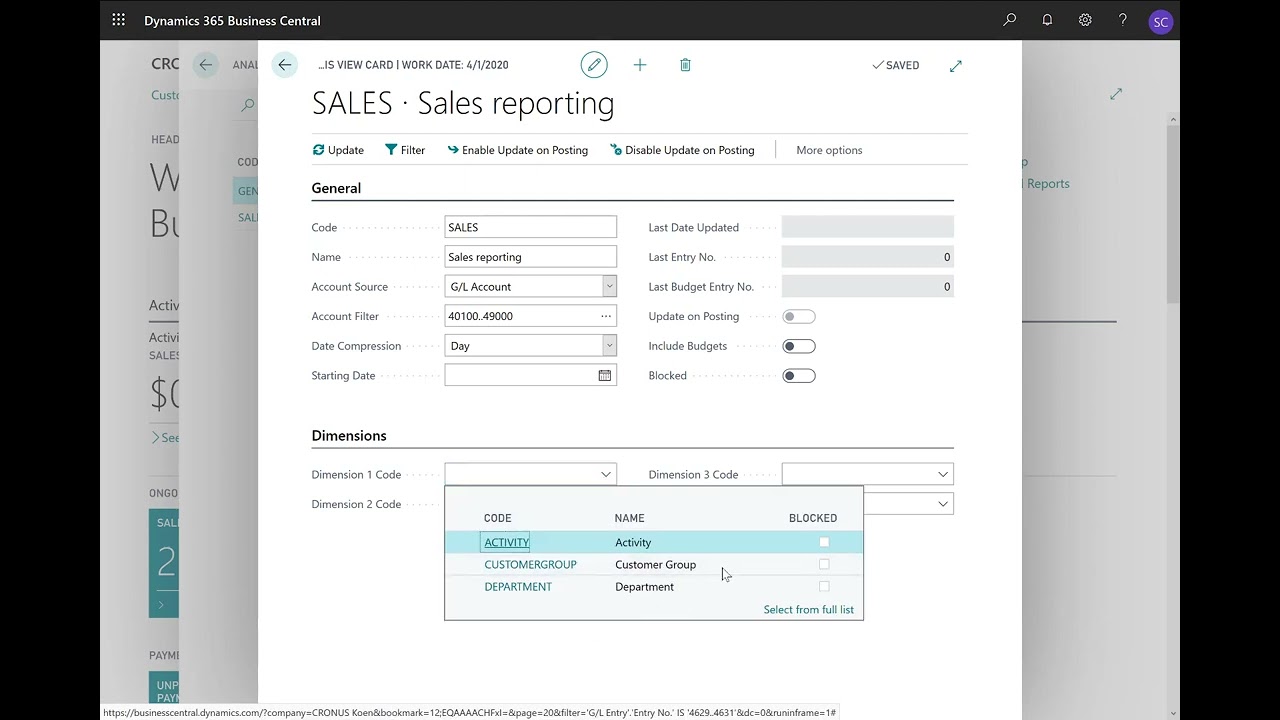Select CUSTOMERGROUP dimension code
The width and height of the screenshot is (1280, 720).
530,564
